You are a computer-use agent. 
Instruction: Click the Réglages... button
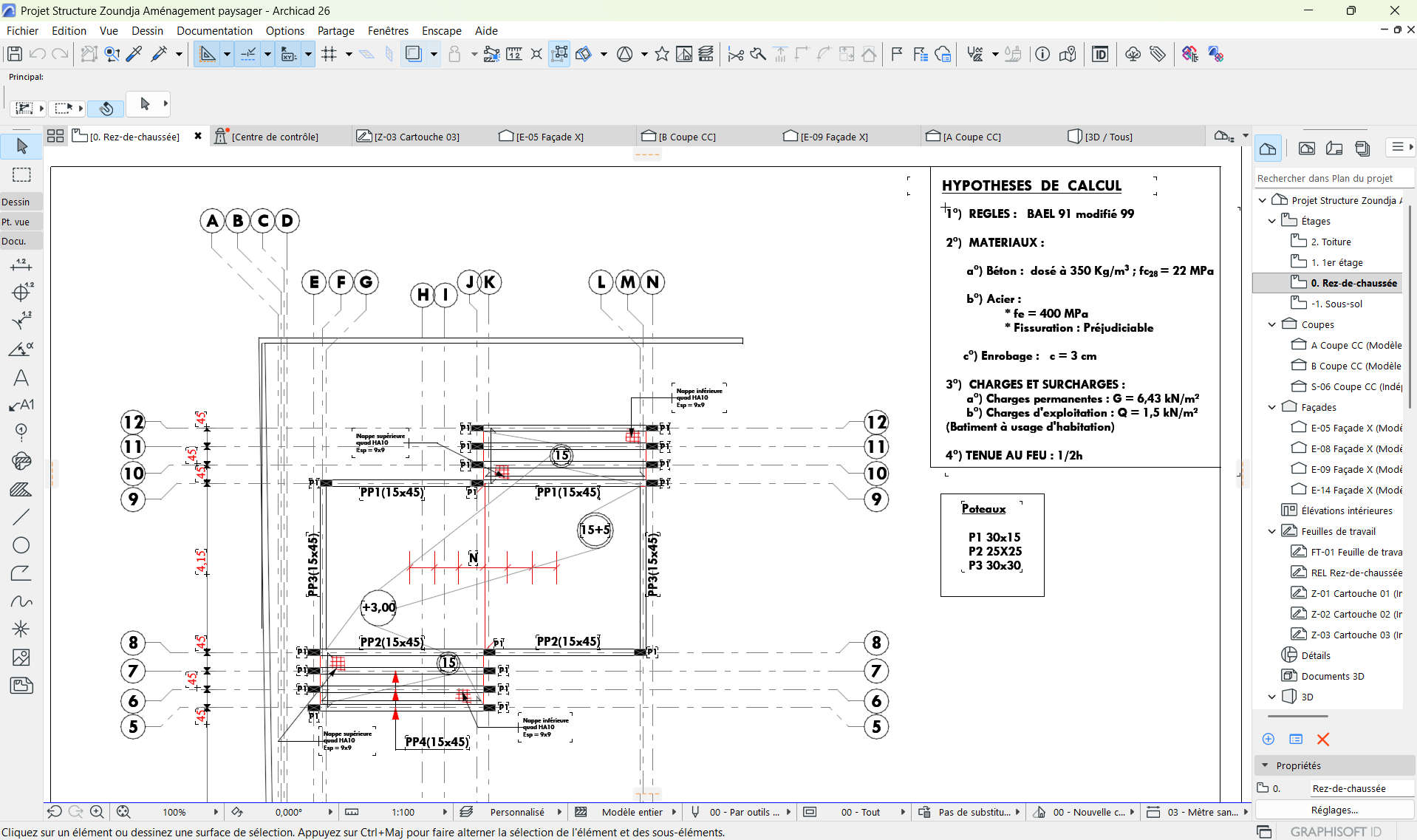pyautogui.click(x=1334, y=810)
